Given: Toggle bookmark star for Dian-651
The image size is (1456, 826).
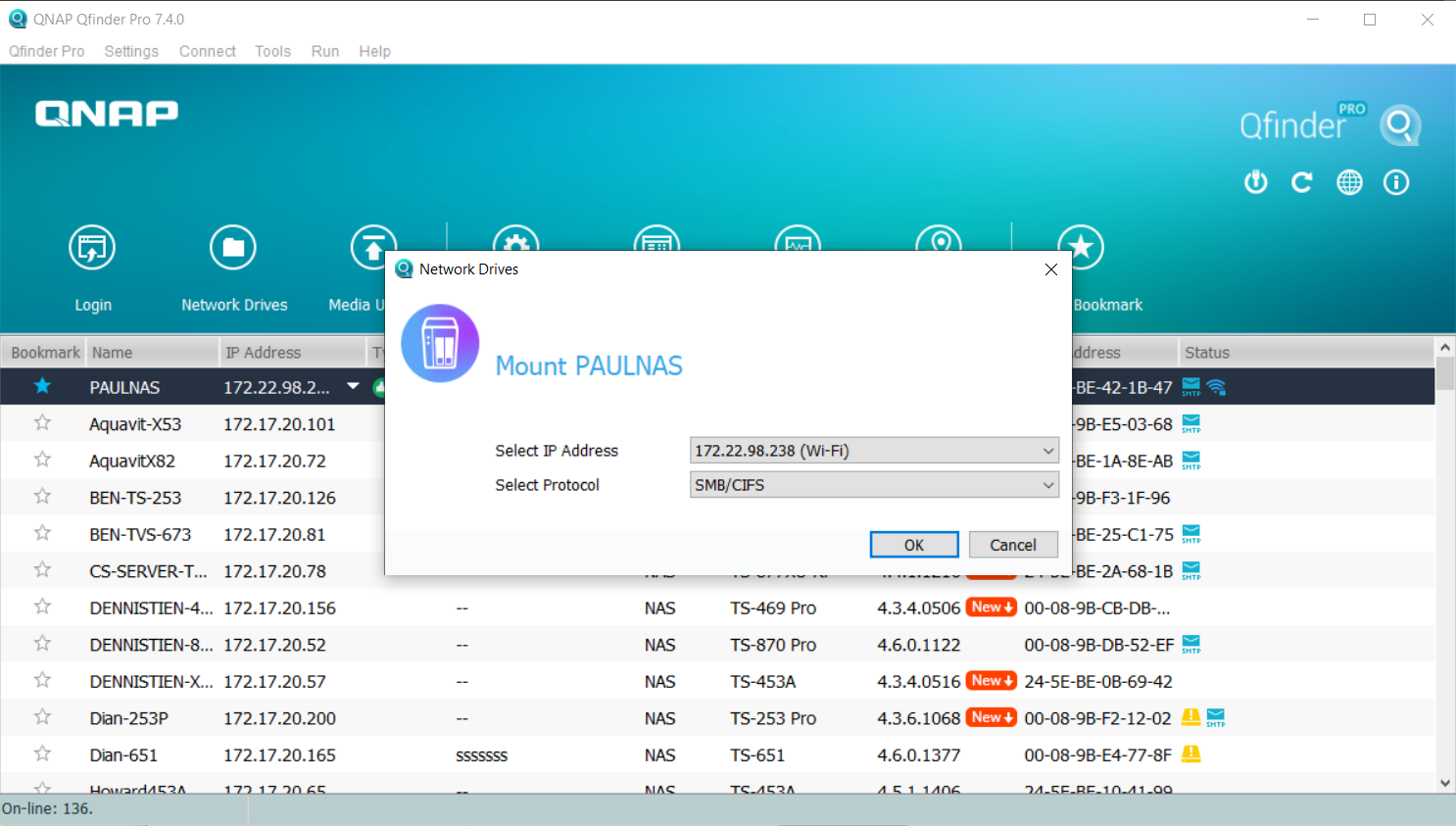Looking at the screenshot, I should click(42, 754).
